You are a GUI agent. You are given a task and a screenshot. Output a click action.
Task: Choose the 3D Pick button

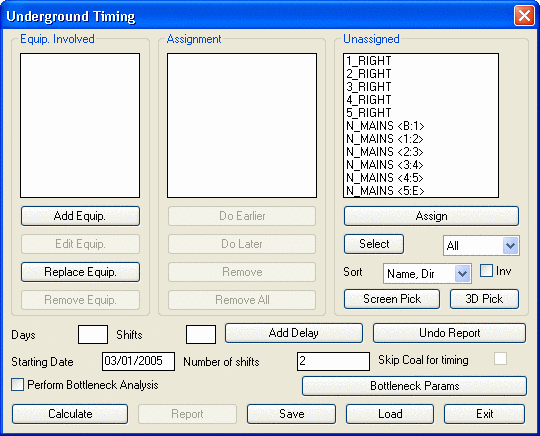tap(484, 299)
